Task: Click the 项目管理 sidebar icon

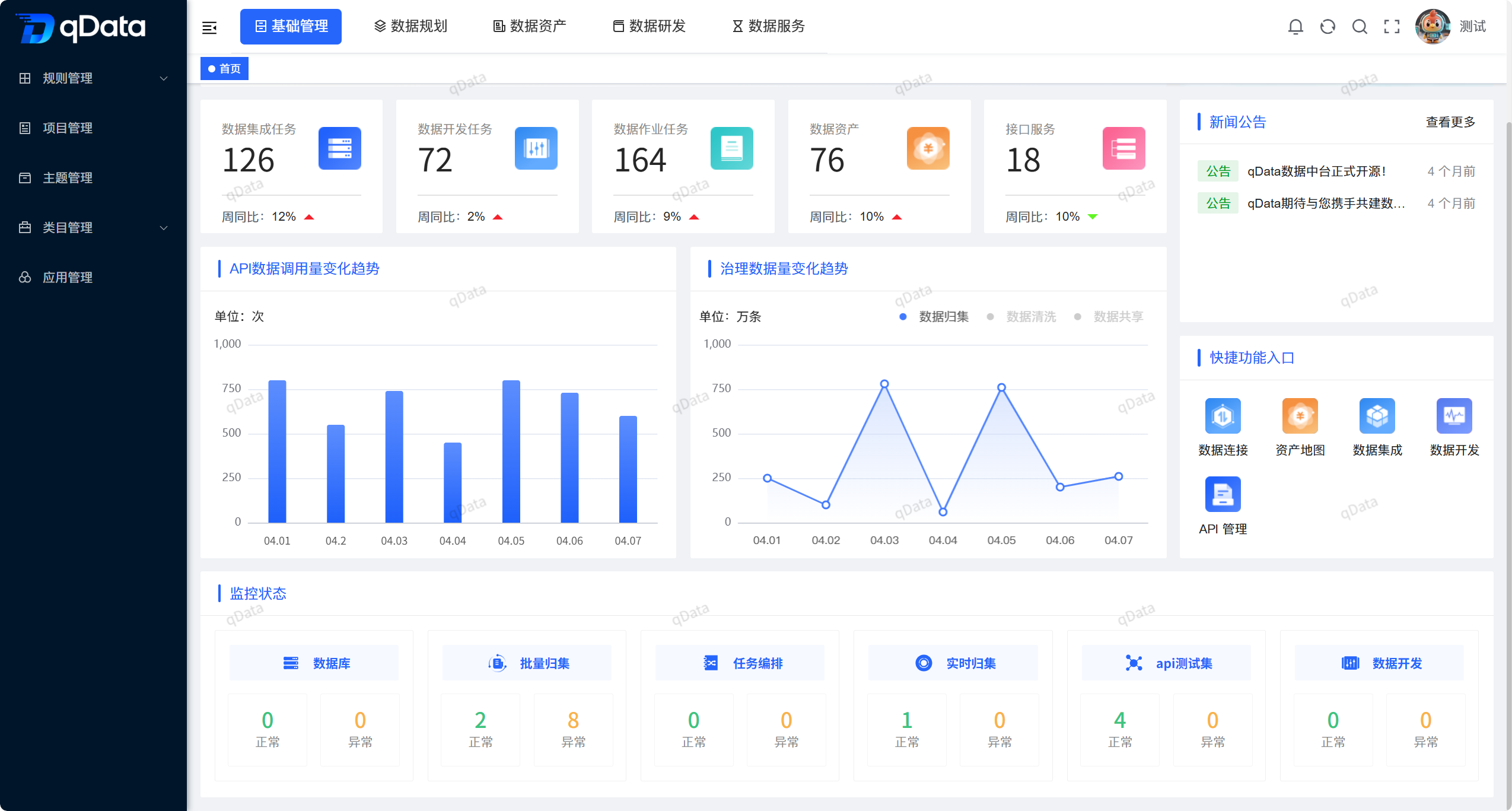Action: pos(25,128)
